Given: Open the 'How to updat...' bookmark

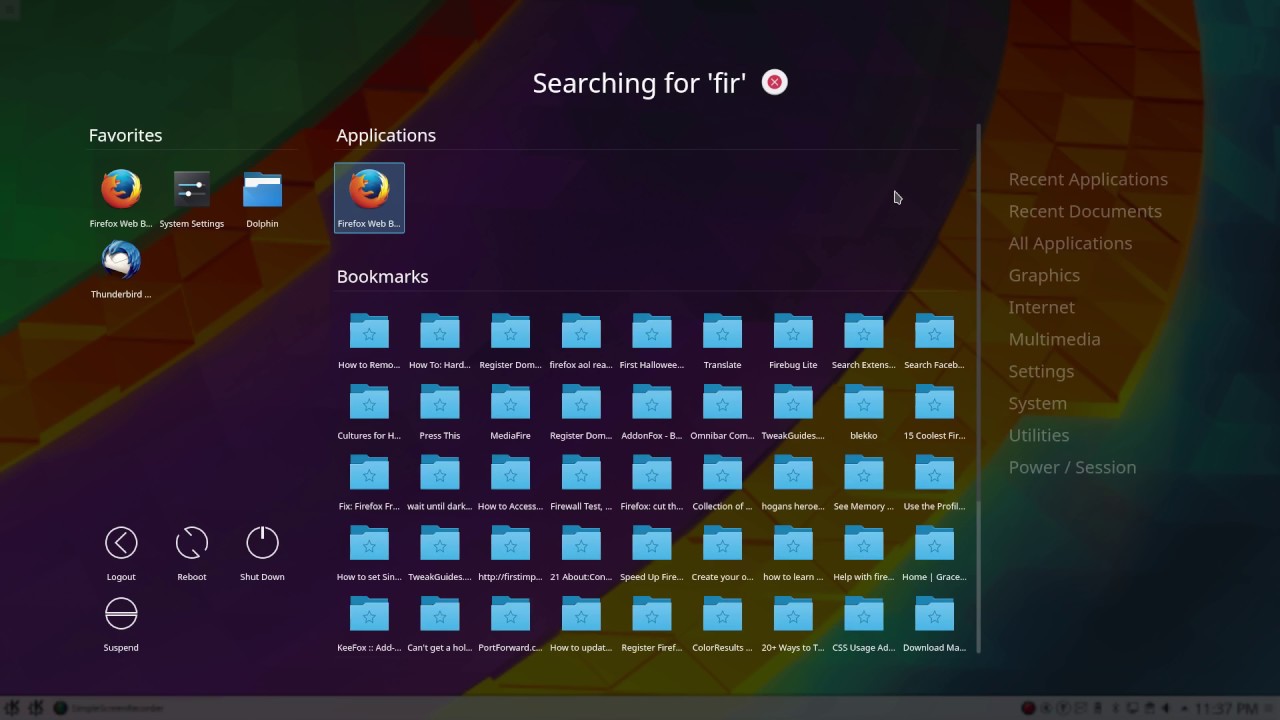Looking at the screenshot, I should (x=581, y=624).
